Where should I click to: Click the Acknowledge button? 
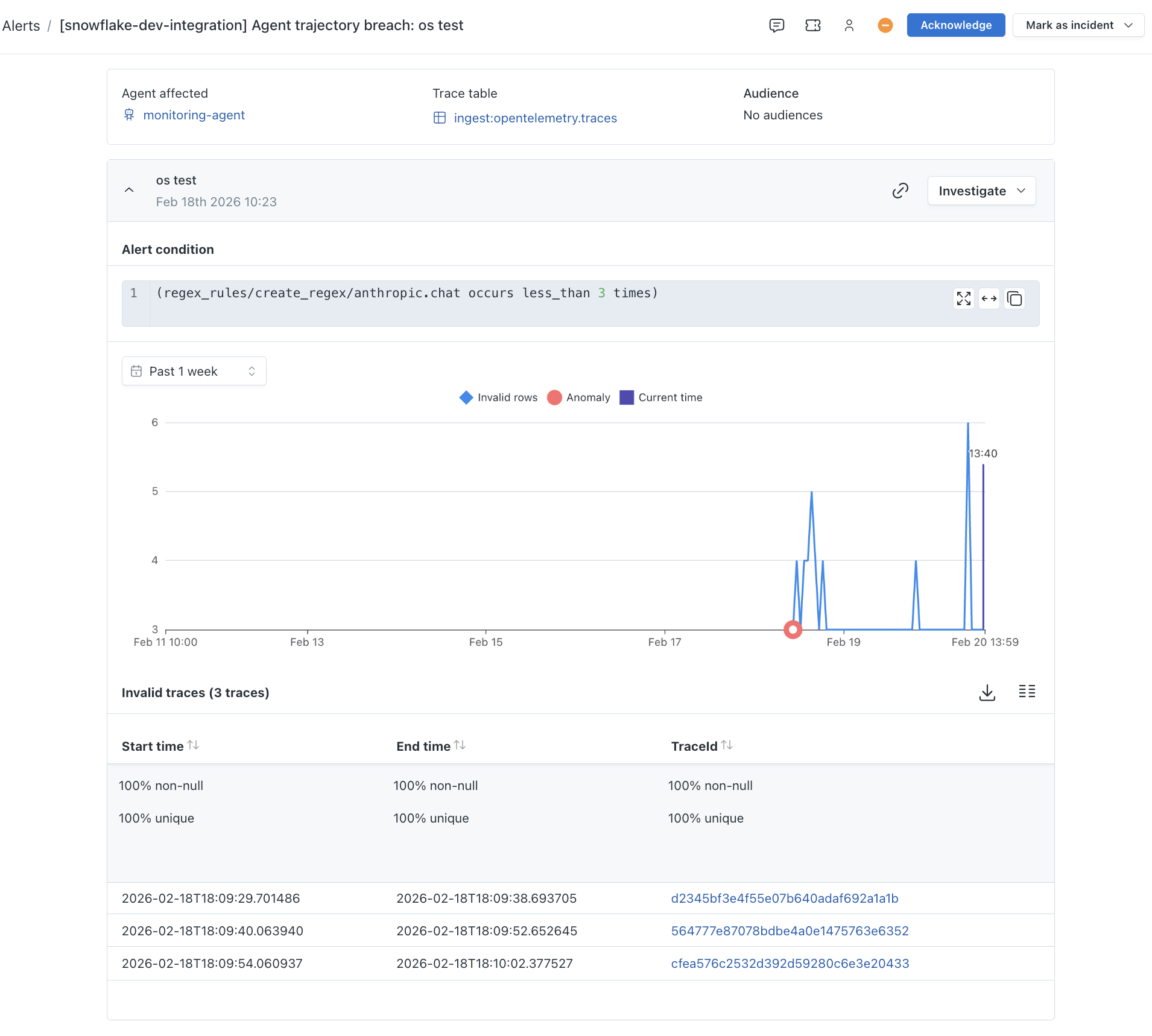coord(956,25)
